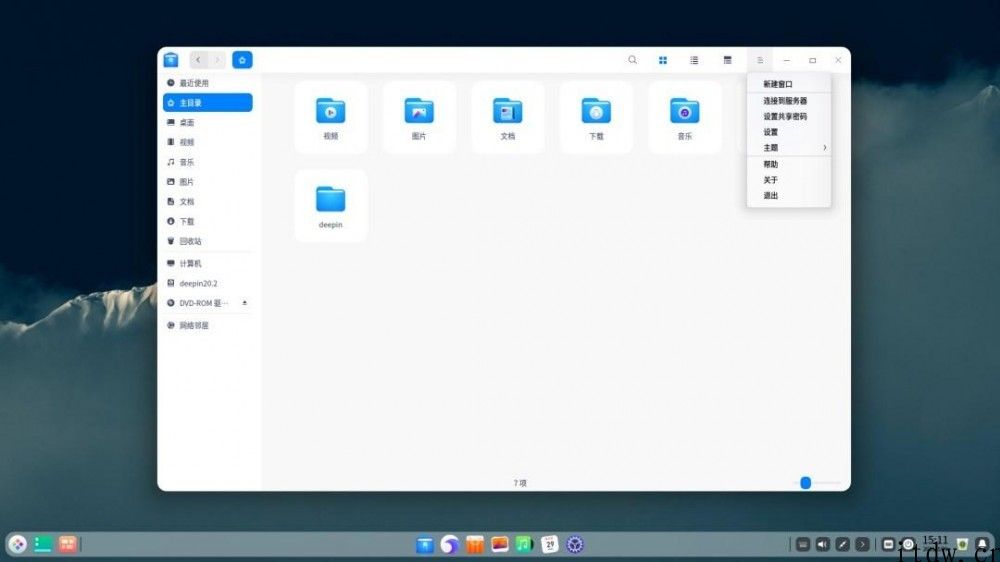Choose 连接到服务器 from the menu
The height and width of the screenshot is (562, 1000).
(789, 101)
